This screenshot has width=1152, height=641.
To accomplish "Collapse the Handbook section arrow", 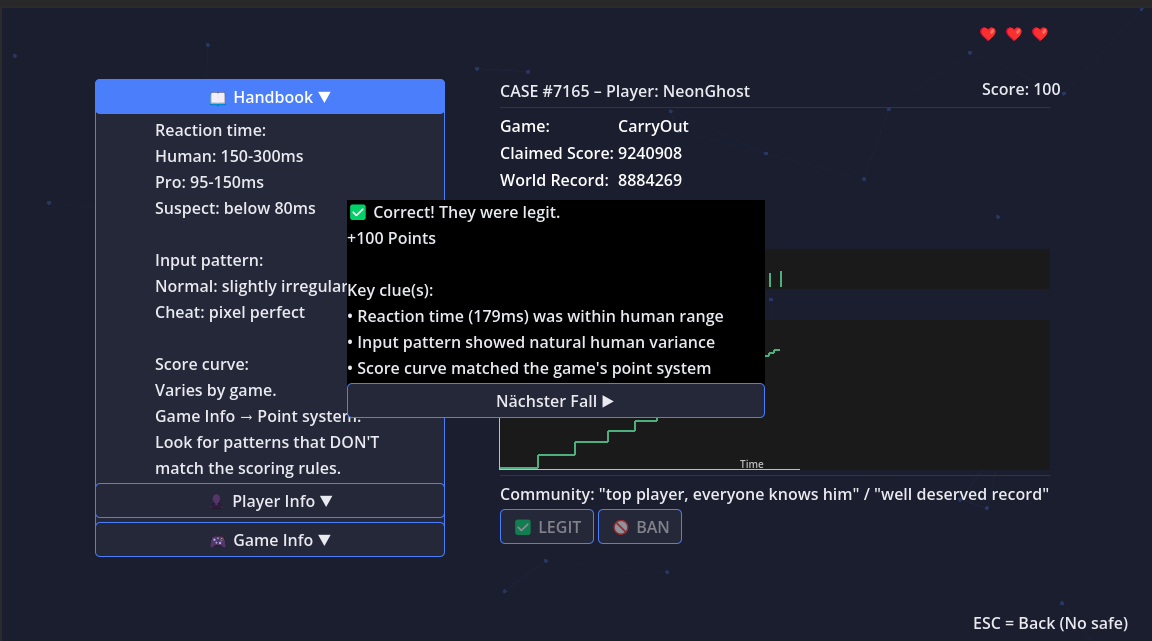I will point(325,97).
